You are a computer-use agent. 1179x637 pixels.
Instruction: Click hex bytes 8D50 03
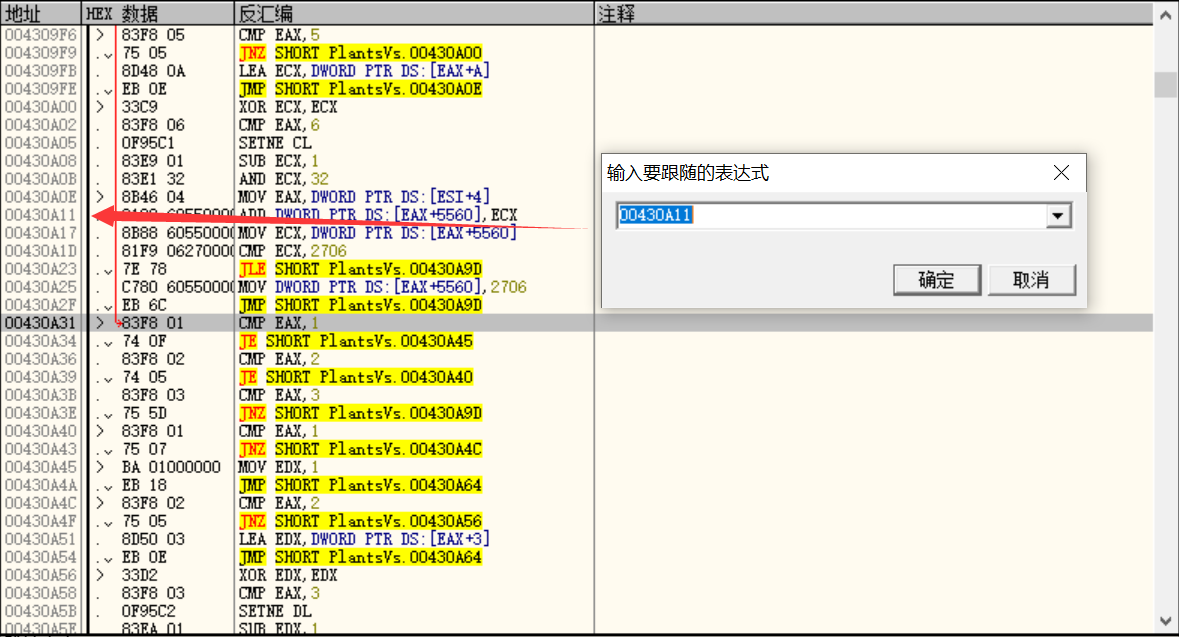tap(153, 540)
